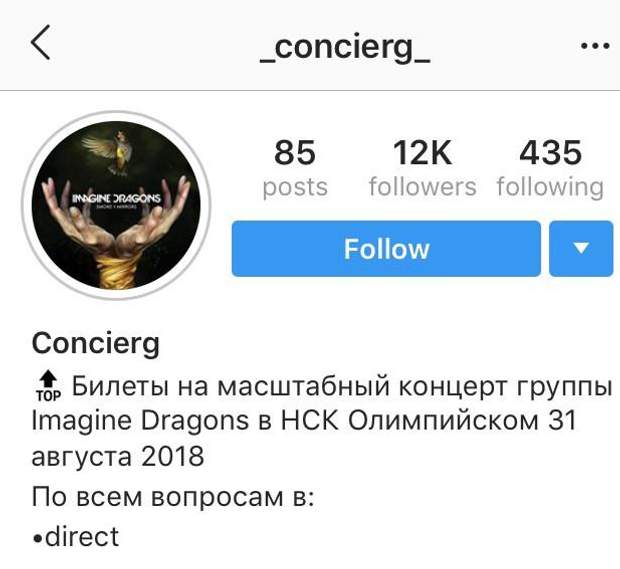The width and height of the screenshot is (620, 569).
Task: View the 435 following count
Action: point(550,153)
